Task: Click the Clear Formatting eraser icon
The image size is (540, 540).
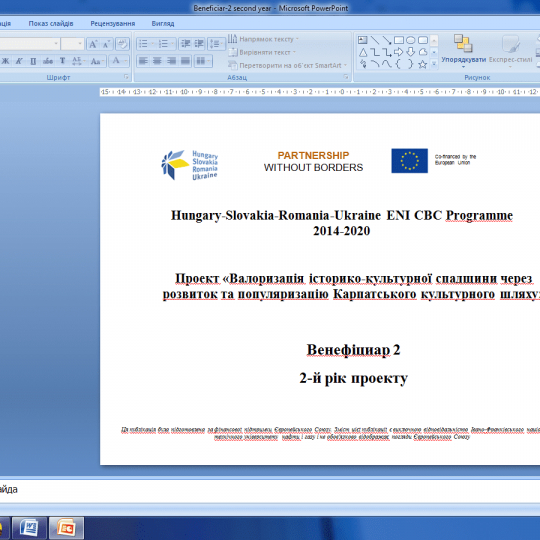Action: click(x=122, y=44)
